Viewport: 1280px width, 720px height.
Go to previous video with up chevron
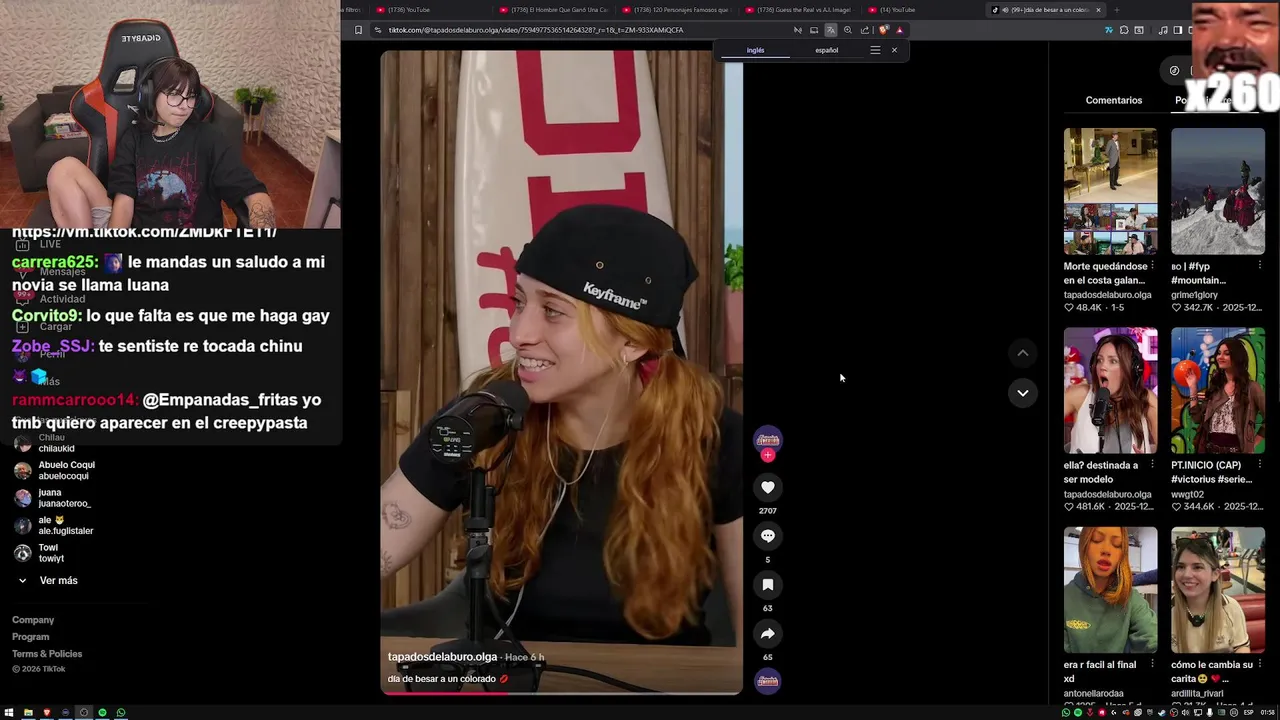(1022, 353)
